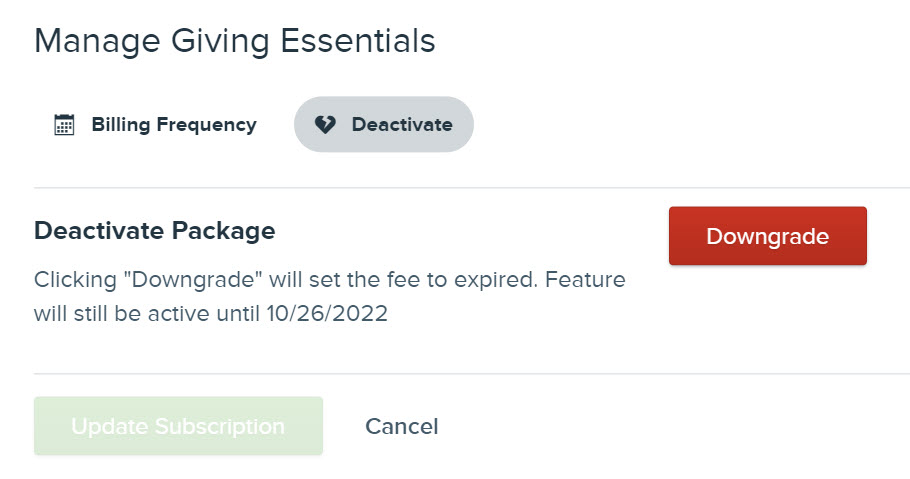Click the description's first line about fee expiring
The height and width of the screenshot is (479, 910).
[330, 280]
